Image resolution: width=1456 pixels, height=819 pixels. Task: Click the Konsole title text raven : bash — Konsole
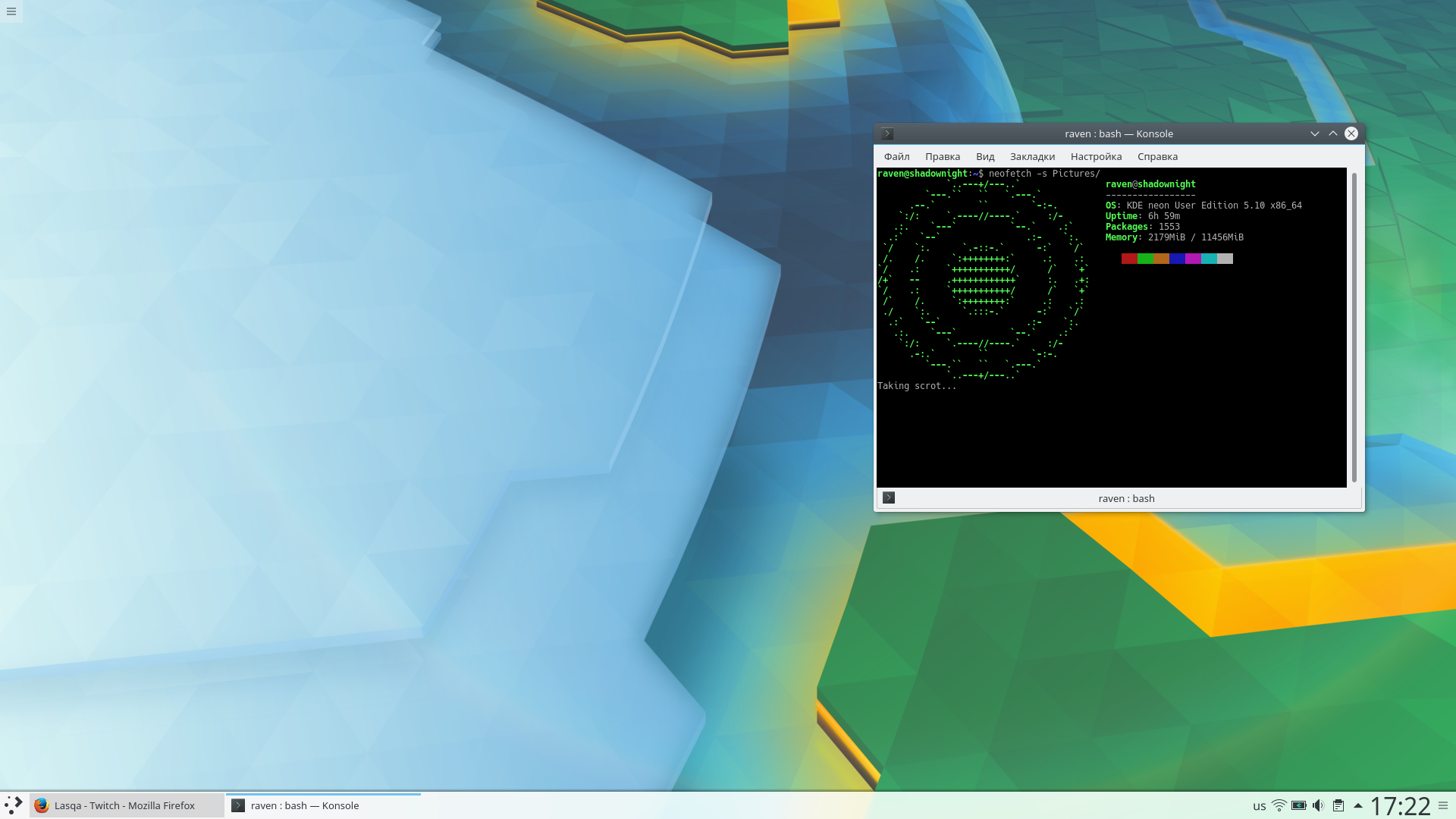tap(1119, 133)
